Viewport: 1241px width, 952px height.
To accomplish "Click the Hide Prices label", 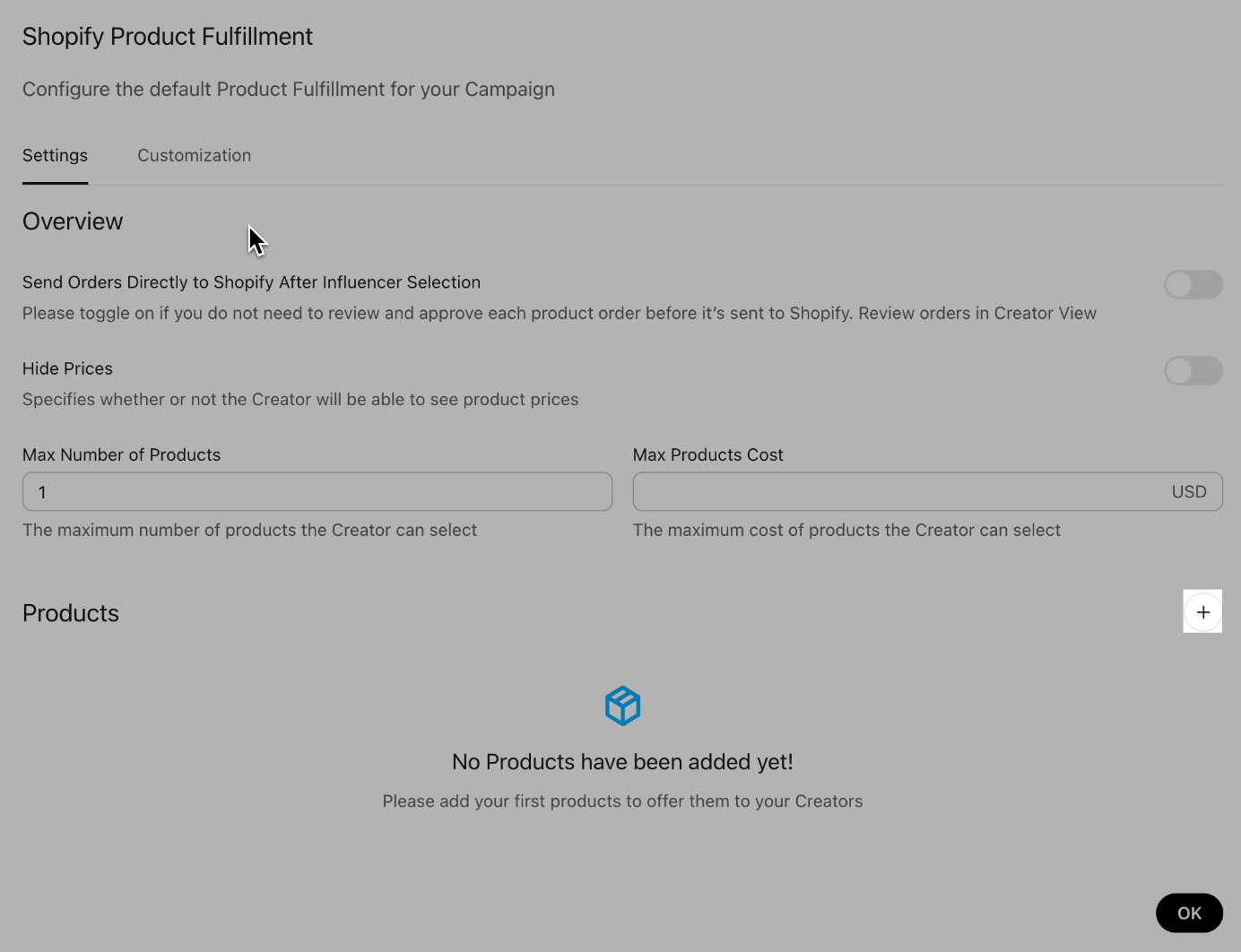I will click(67, 368).
